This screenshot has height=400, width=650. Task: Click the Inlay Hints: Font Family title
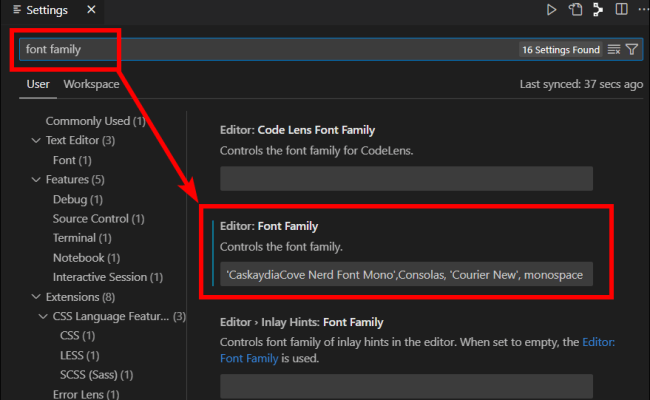click(301, 322)
